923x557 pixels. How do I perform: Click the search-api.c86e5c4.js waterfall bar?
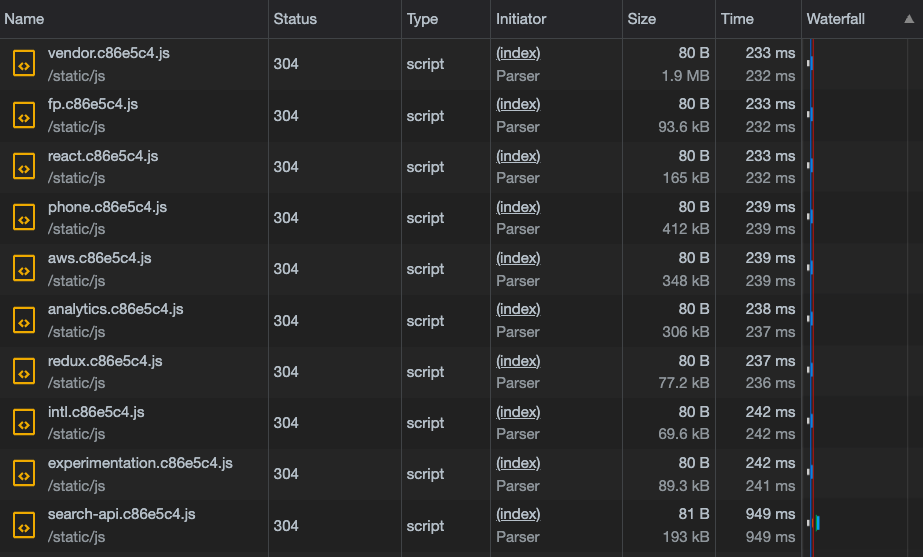click(818, 522)
